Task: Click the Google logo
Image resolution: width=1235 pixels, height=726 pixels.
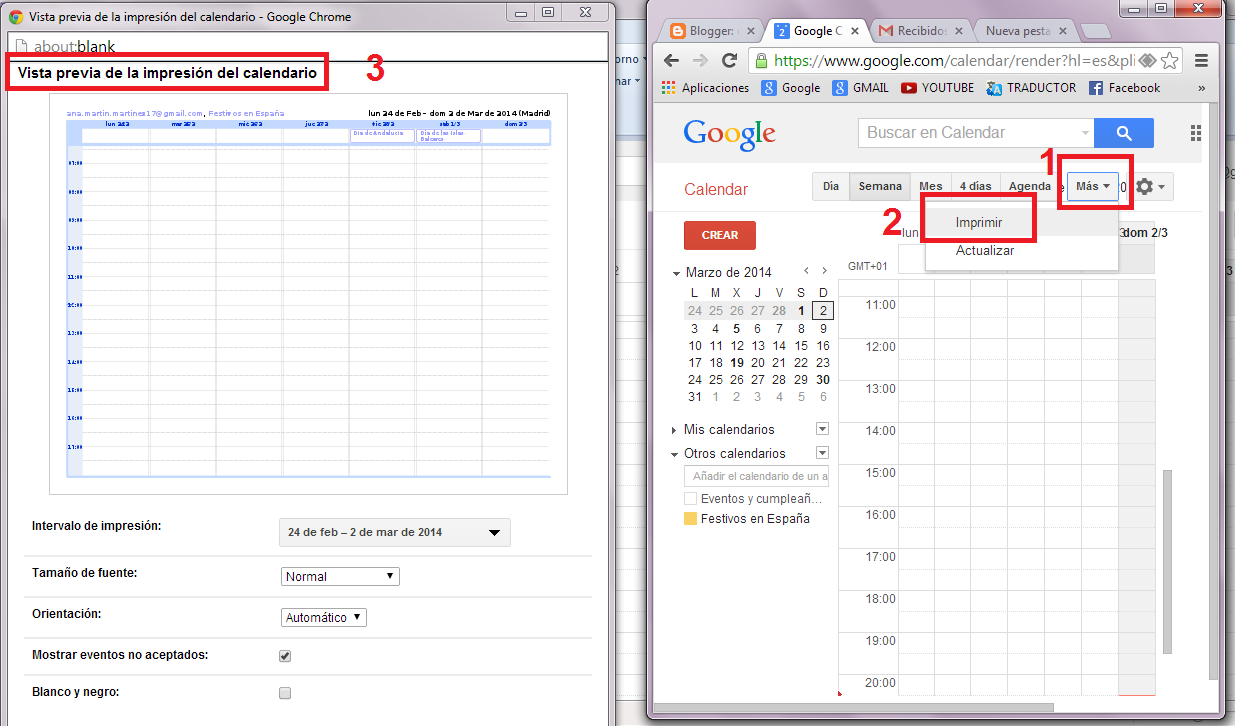Action: (x=730, y=135)
